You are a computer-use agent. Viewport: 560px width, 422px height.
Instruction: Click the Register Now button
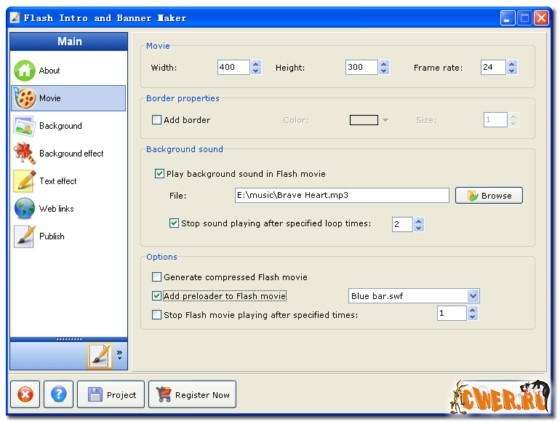[x=192, y=395]
